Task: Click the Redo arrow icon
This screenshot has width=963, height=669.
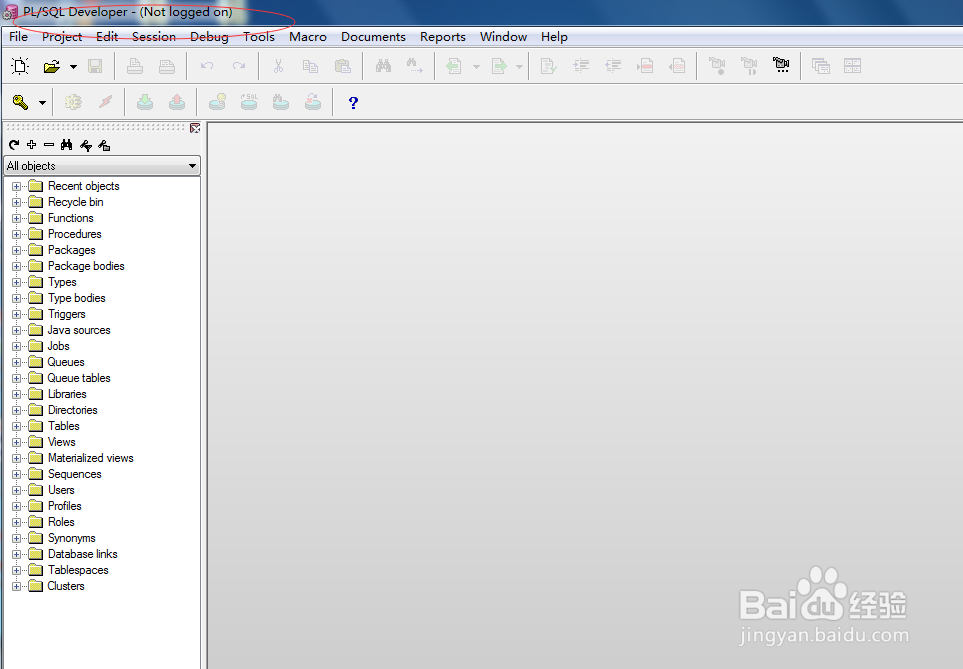Action: (239, 66)
